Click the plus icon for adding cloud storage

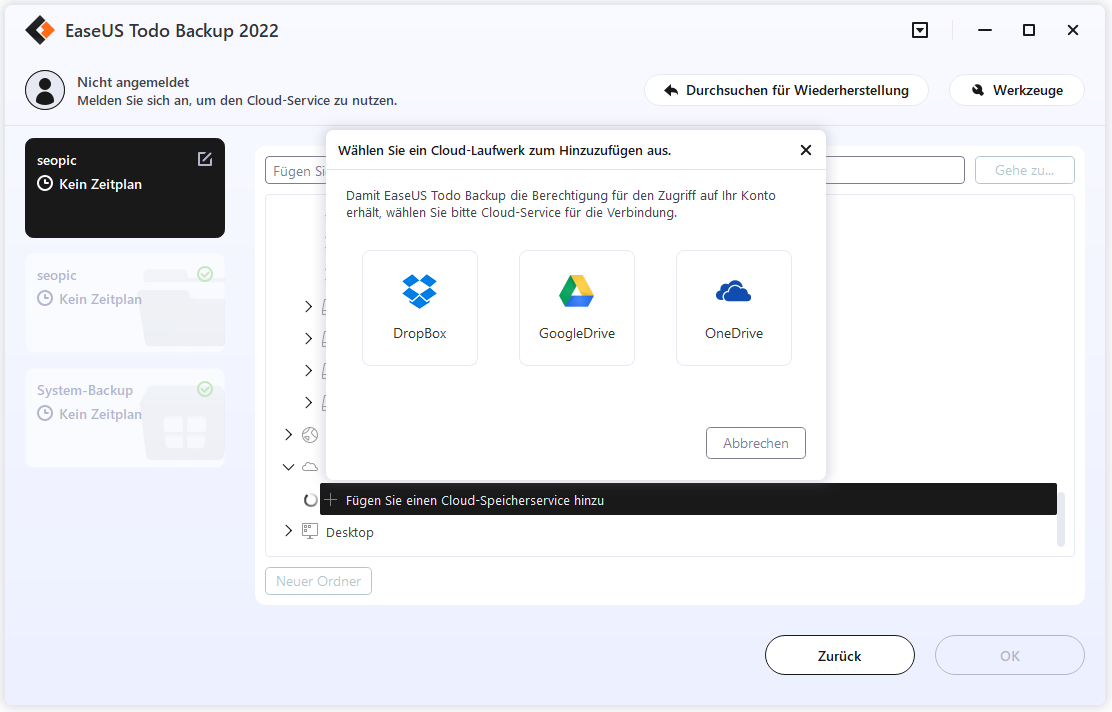(x=330, y=500)
